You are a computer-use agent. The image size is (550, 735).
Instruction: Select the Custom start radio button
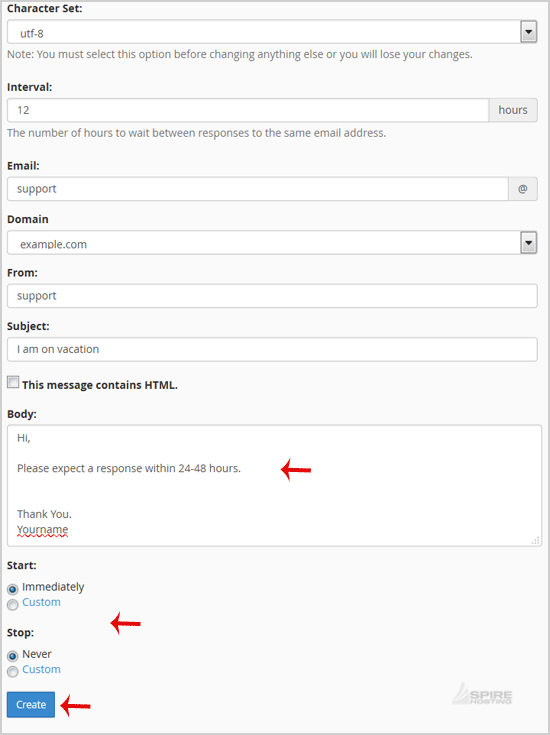13,605
